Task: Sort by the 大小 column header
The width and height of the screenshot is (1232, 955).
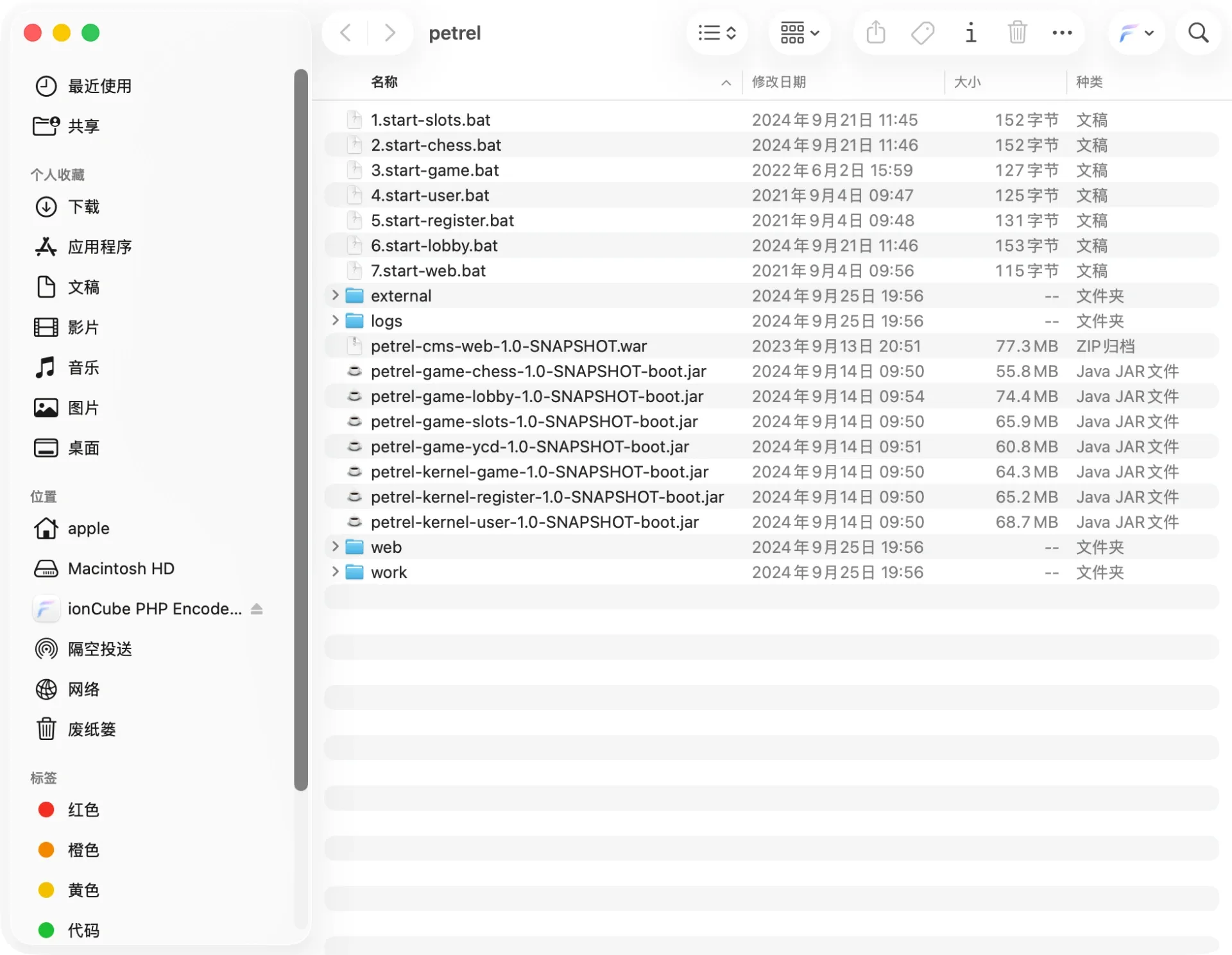Action: tap(967, 82)
